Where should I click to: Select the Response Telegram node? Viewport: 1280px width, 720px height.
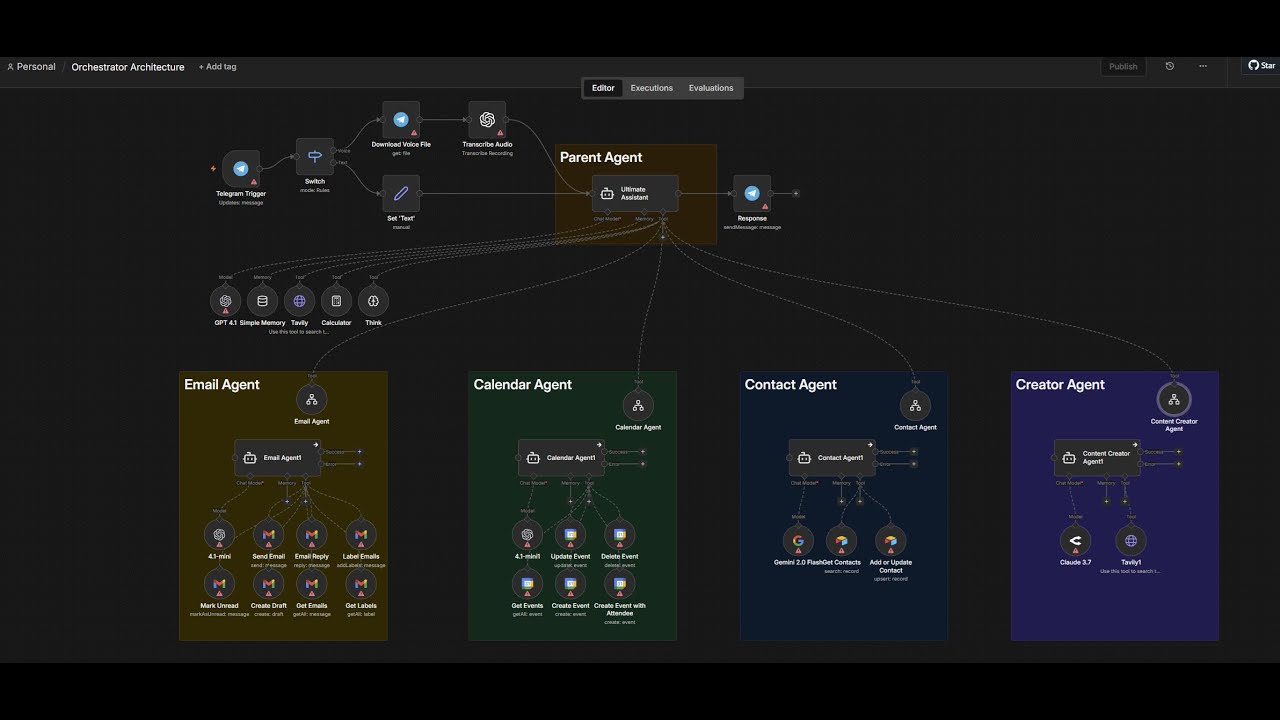(752, 194)
